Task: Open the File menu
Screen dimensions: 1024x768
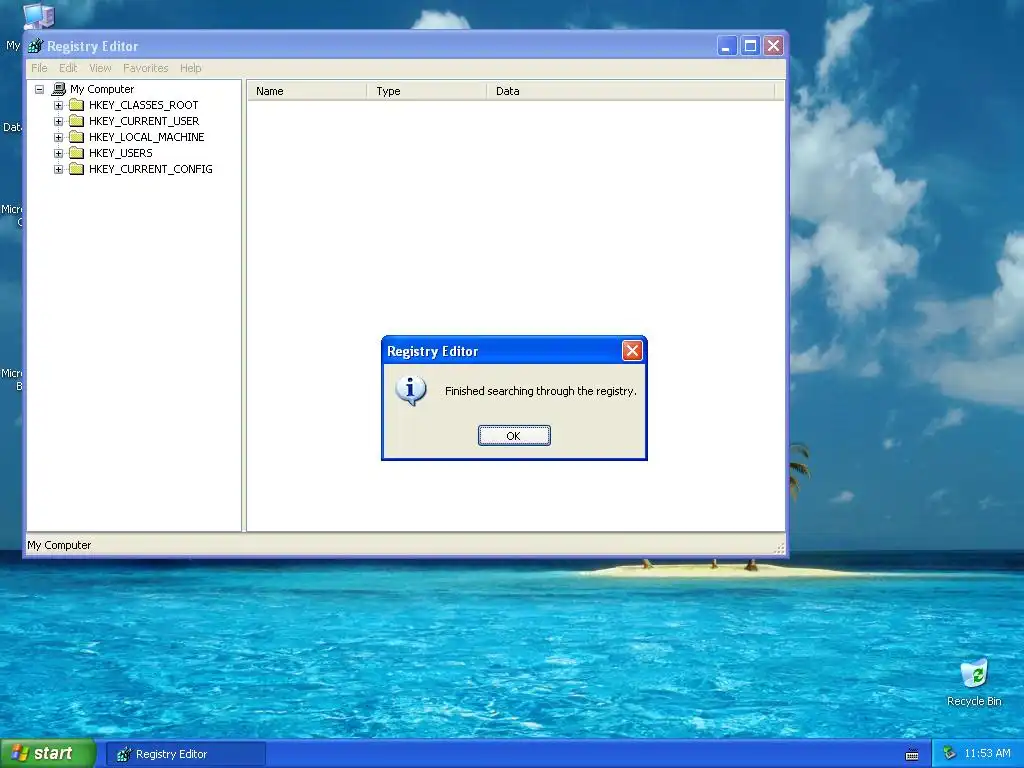Action: (39, 68)
